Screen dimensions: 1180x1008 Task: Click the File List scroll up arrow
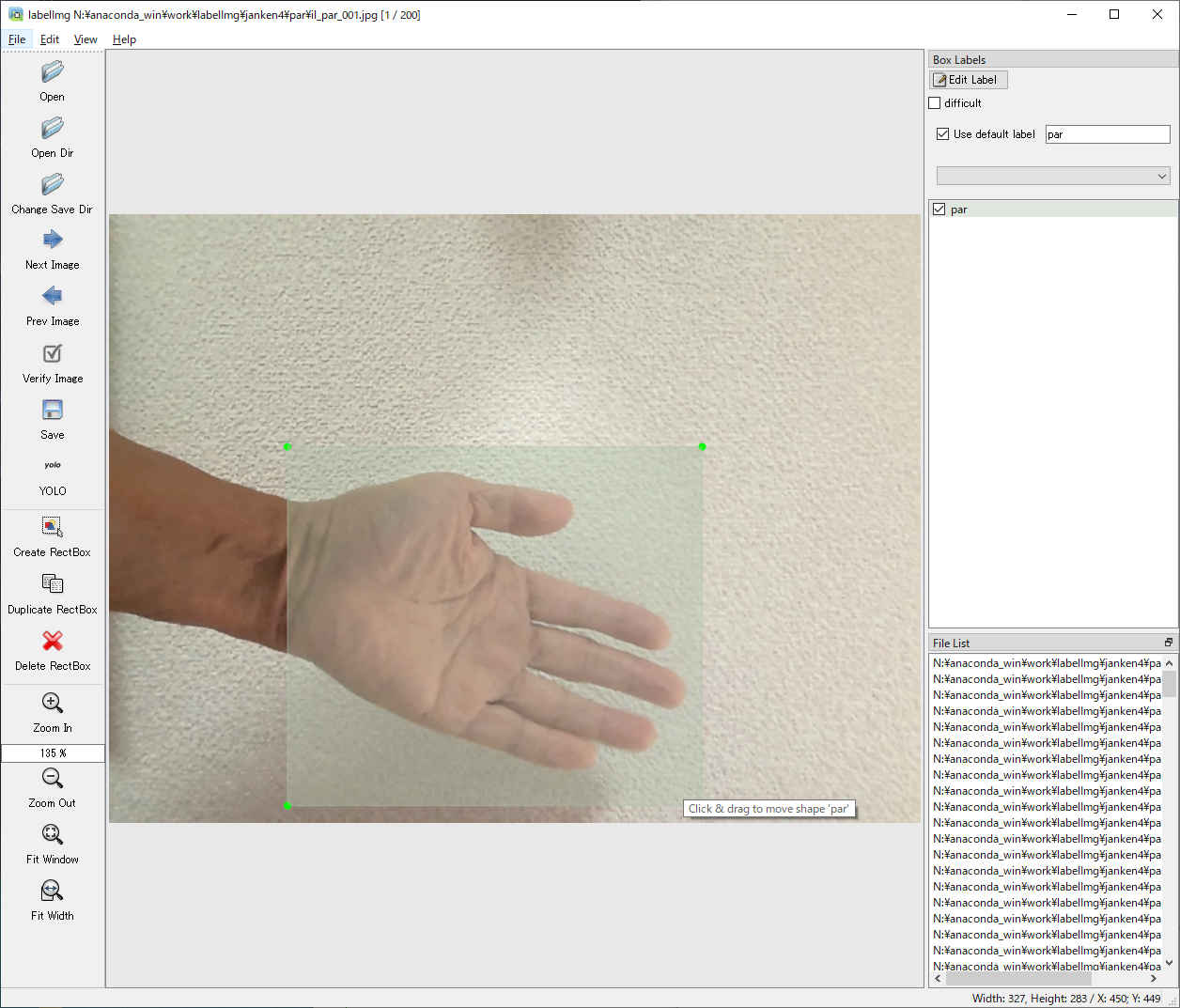click(x=1170, y=663)
